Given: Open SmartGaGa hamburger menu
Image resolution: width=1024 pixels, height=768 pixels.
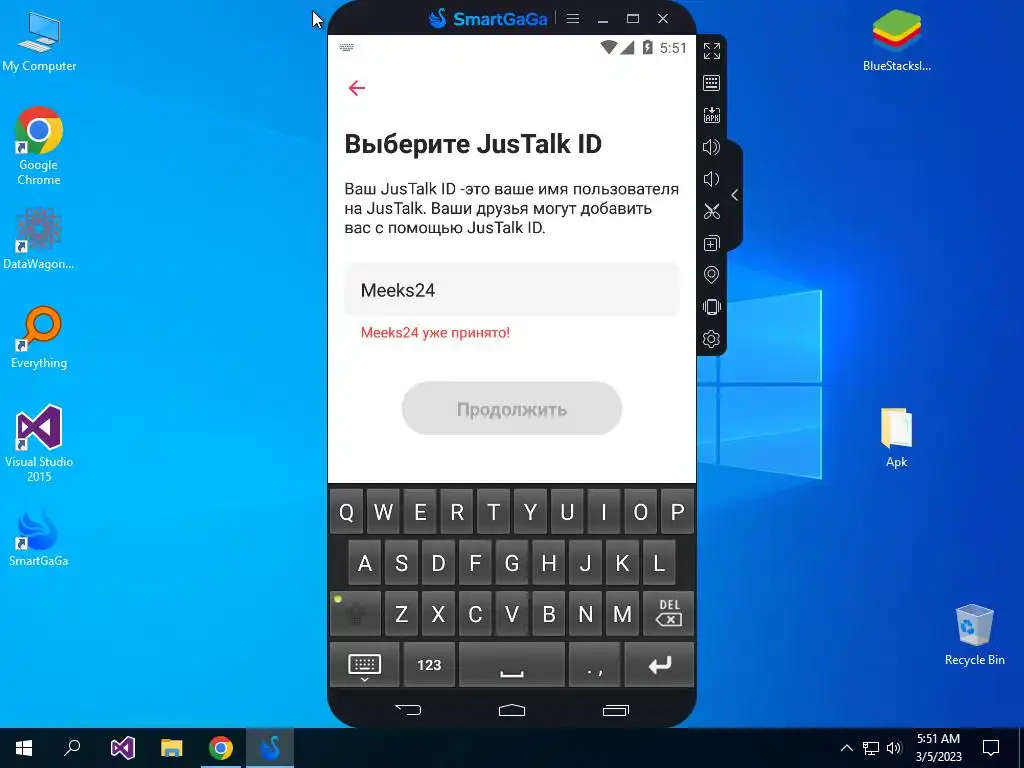Looking at the screenshot, I should coord(573,18).
